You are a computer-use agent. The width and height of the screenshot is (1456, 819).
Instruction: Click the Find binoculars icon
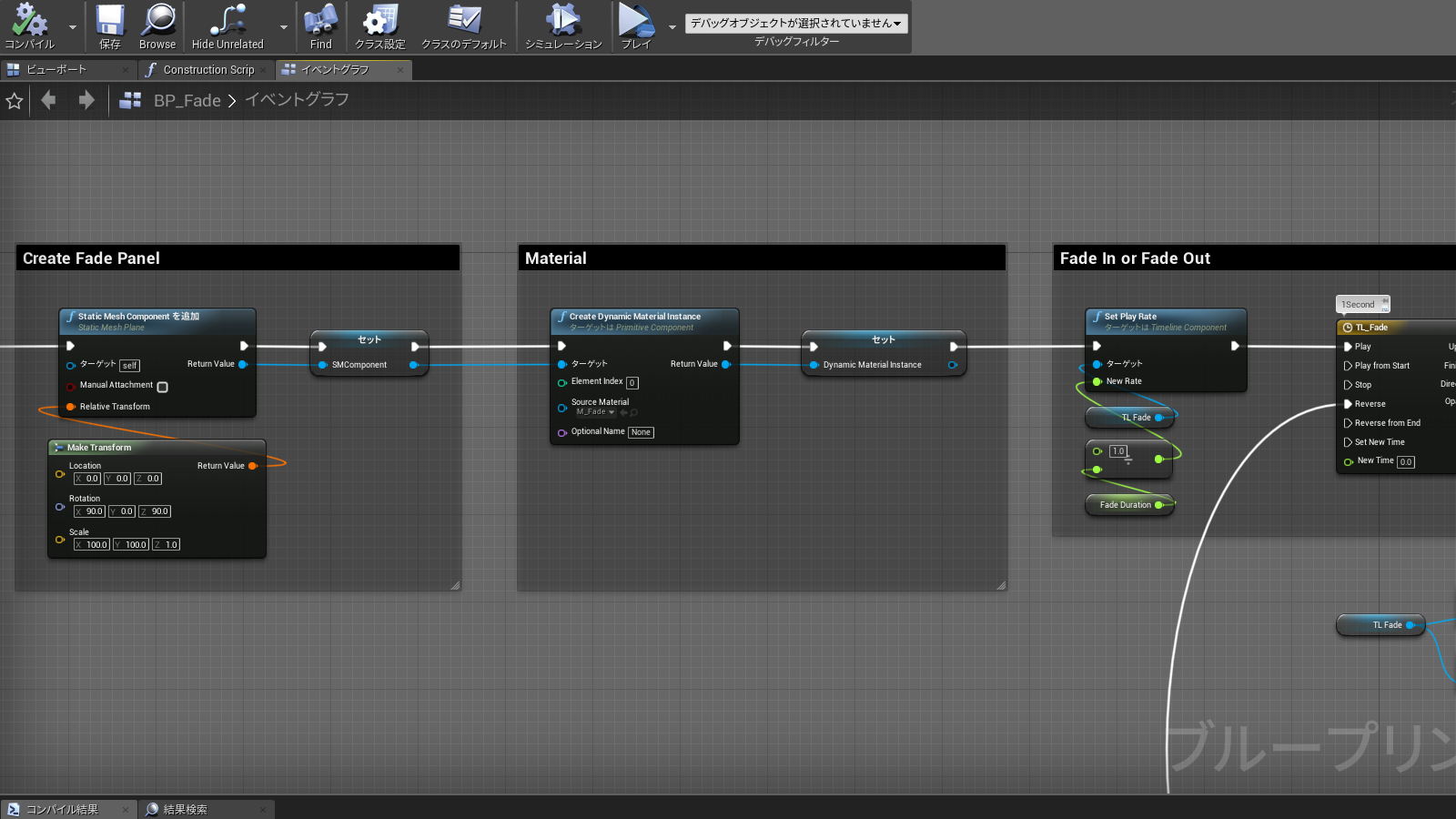pyautogui.click(x=320, y=20)
